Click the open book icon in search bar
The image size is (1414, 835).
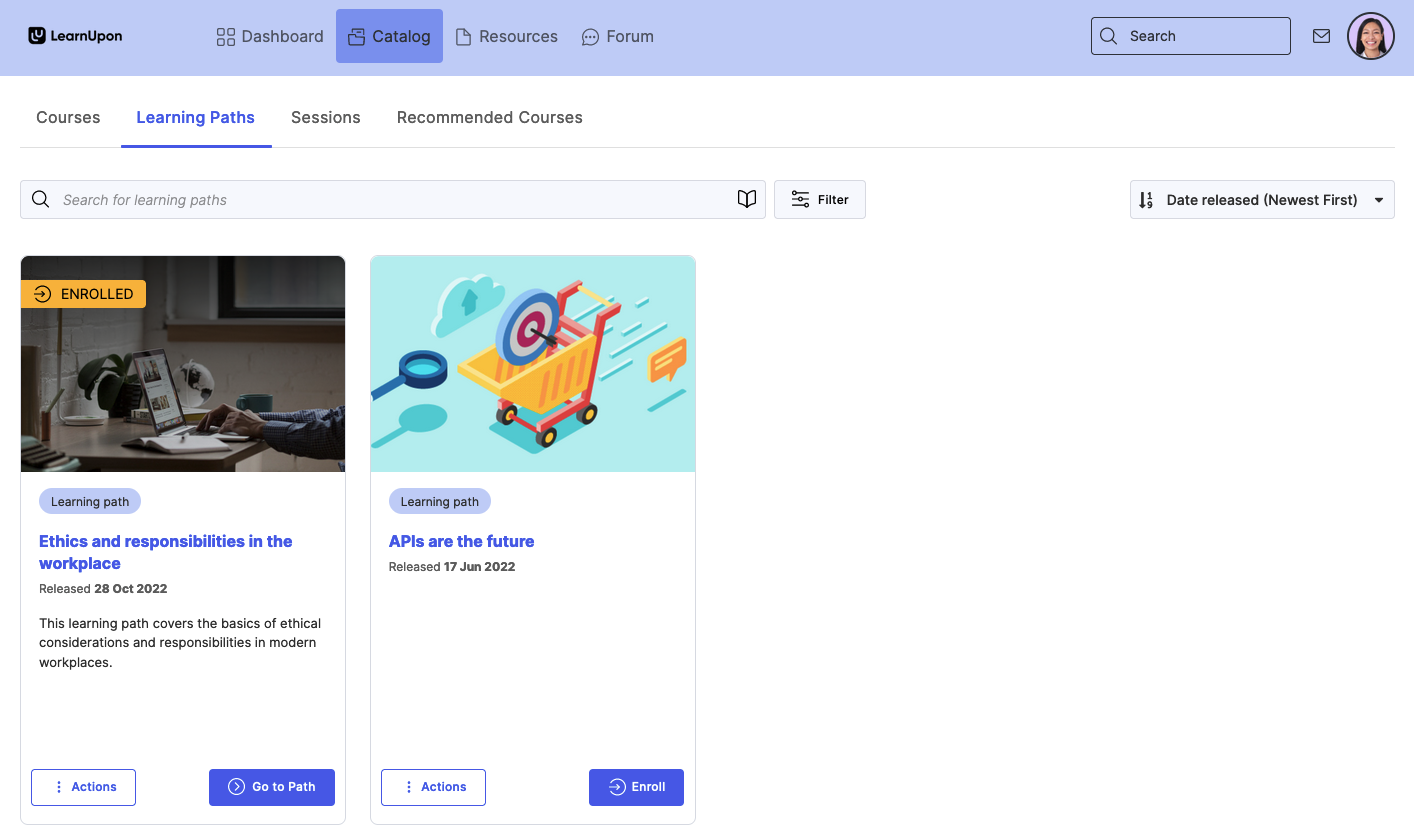(x=746, y=199)
